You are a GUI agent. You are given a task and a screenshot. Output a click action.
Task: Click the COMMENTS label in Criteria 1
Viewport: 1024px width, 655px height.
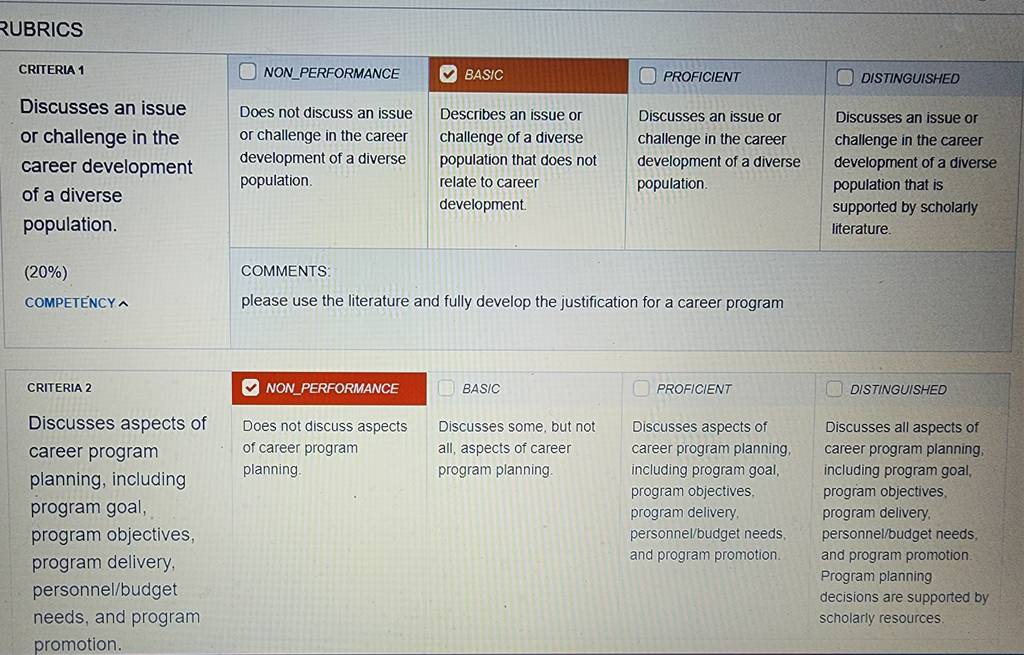(x=285, y=271)
